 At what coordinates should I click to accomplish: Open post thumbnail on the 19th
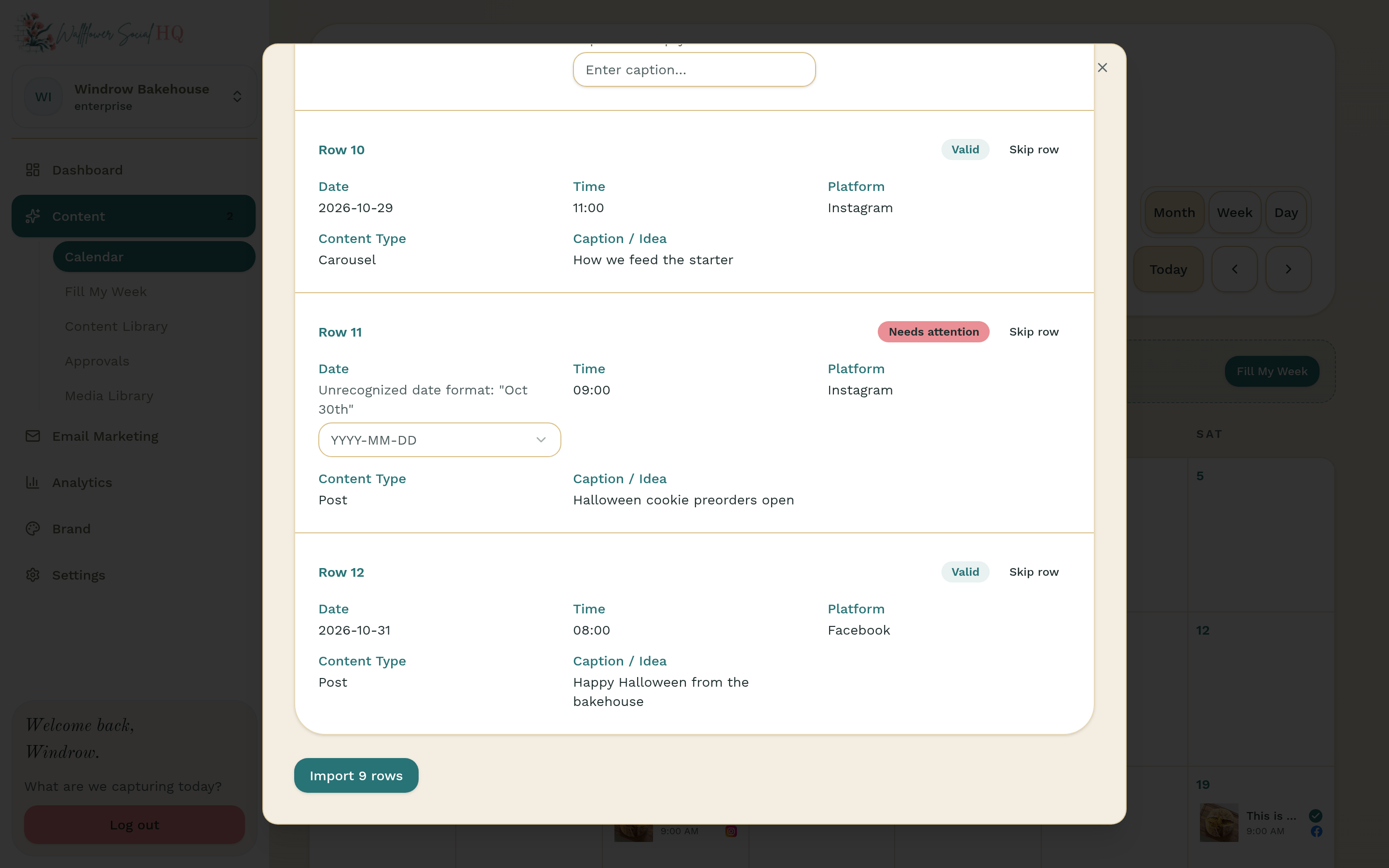click(x=1219, y=823)
